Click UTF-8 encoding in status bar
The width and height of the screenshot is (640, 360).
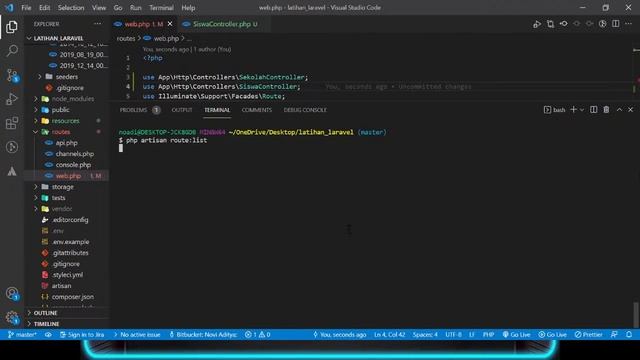453,335
